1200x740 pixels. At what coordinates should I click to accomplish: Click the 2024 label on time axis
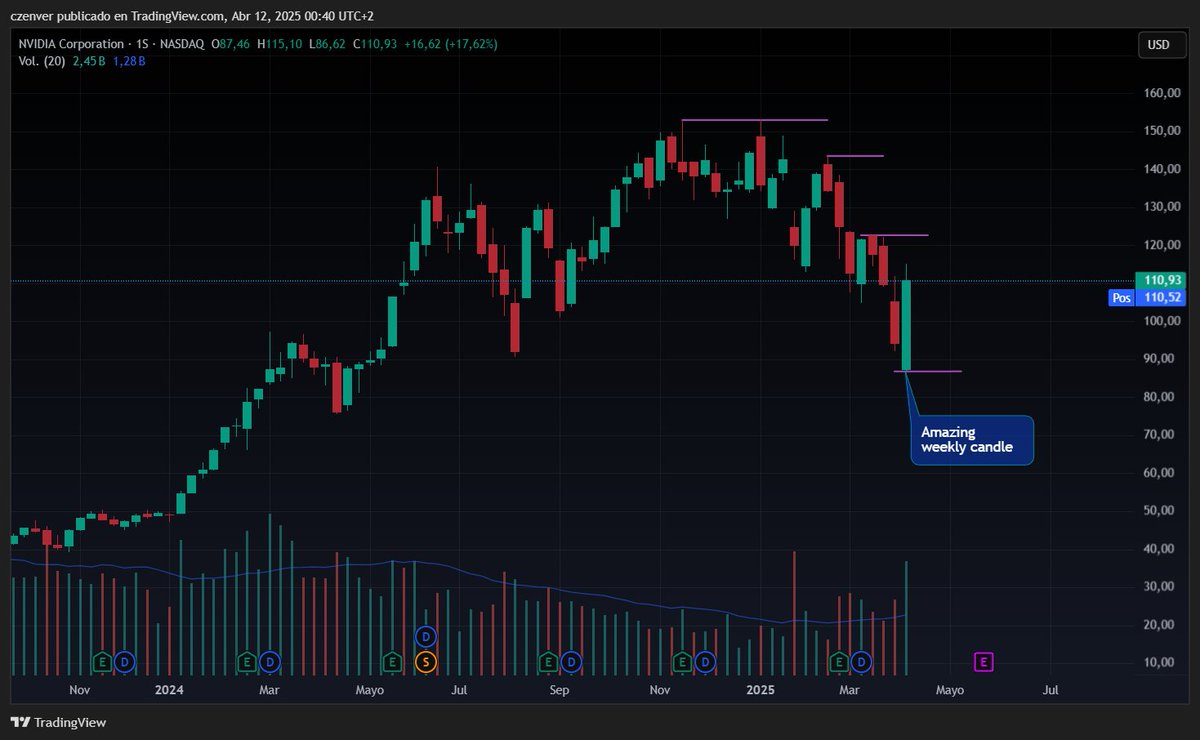[x=169, y=690]
